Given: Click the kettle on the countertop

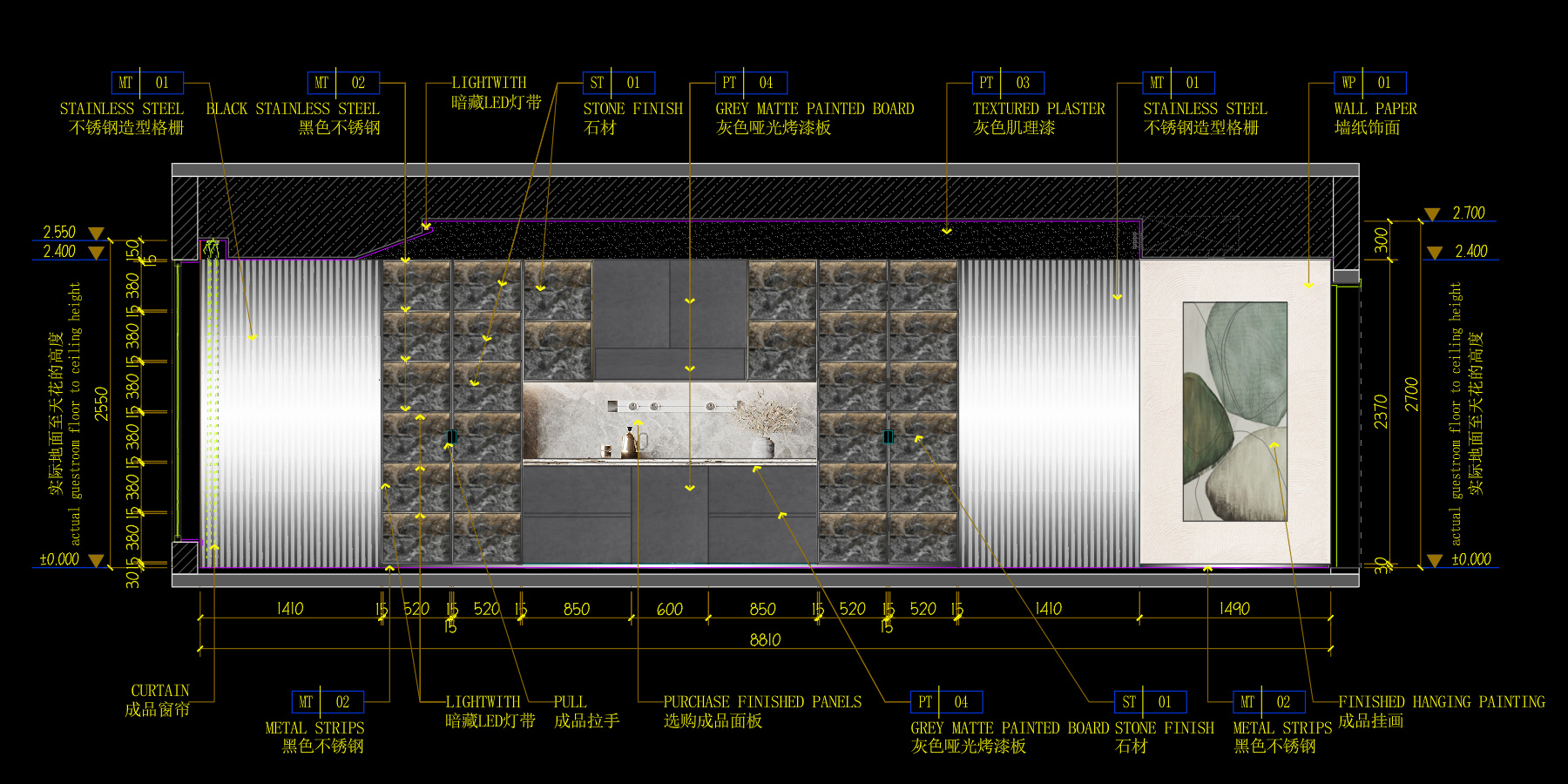Looking at the screenshot, I should click(631, 443).
